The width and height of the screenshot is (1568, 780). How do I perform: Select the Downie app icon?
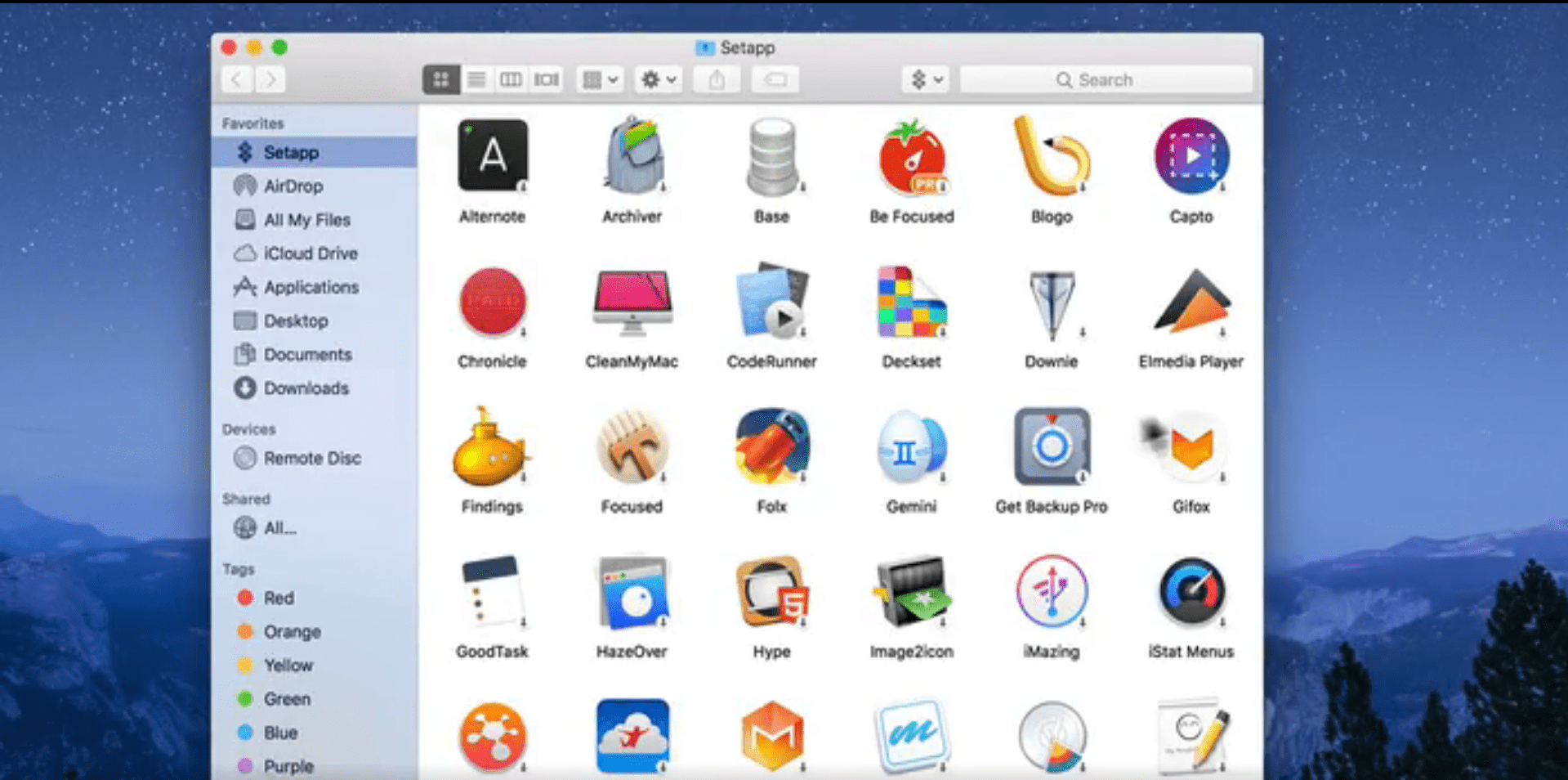1052,303
